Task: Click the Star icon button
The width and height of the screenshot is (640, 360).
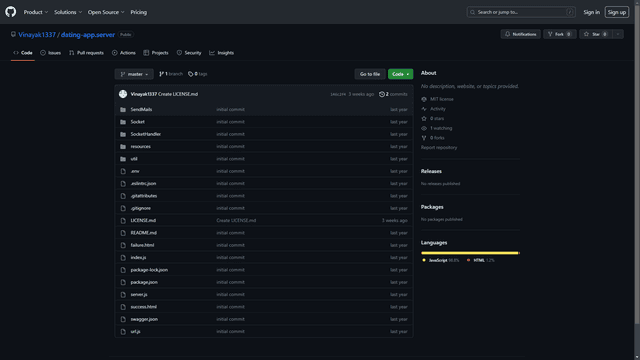Action: (587, 34)
